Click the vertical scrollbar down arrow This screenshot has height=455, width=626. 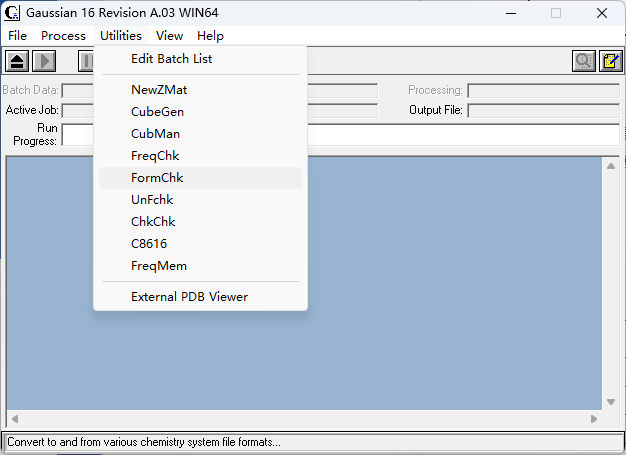[x=611, y=402]
